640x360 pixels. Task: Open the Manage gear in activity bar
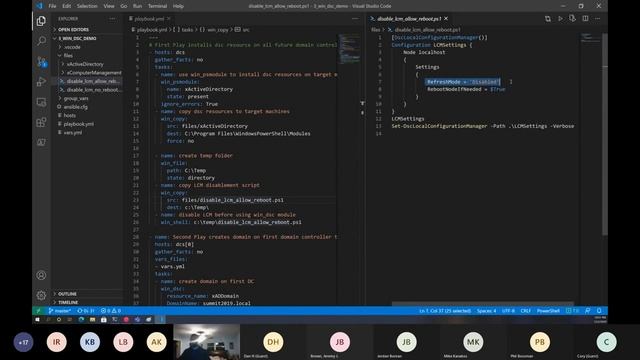41,295
